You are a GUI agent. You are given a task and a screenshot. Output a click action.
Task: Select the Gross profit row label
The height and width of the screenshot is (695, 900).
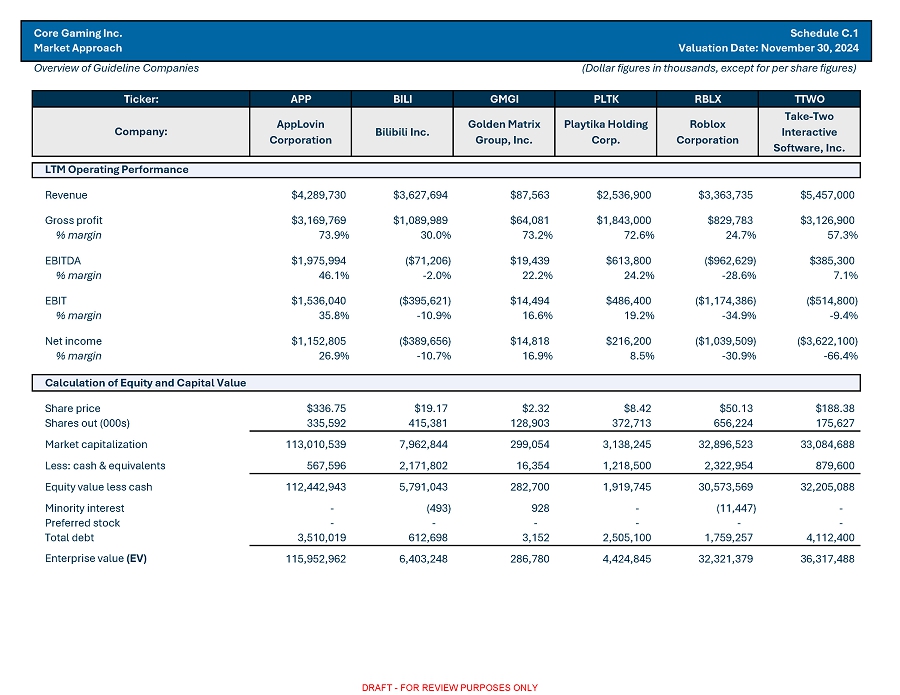point(73,220)
